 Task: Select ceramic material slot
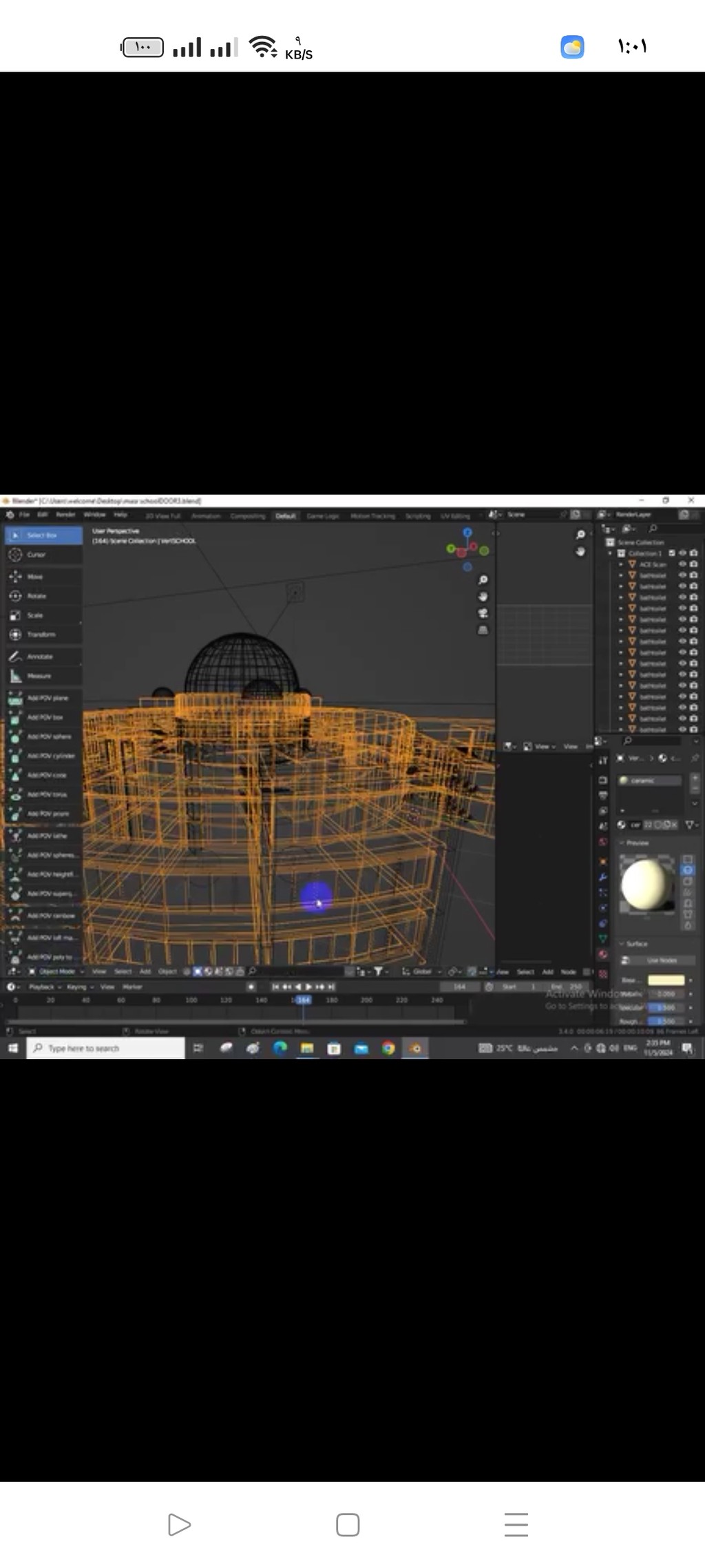click(x=649, y=781)
